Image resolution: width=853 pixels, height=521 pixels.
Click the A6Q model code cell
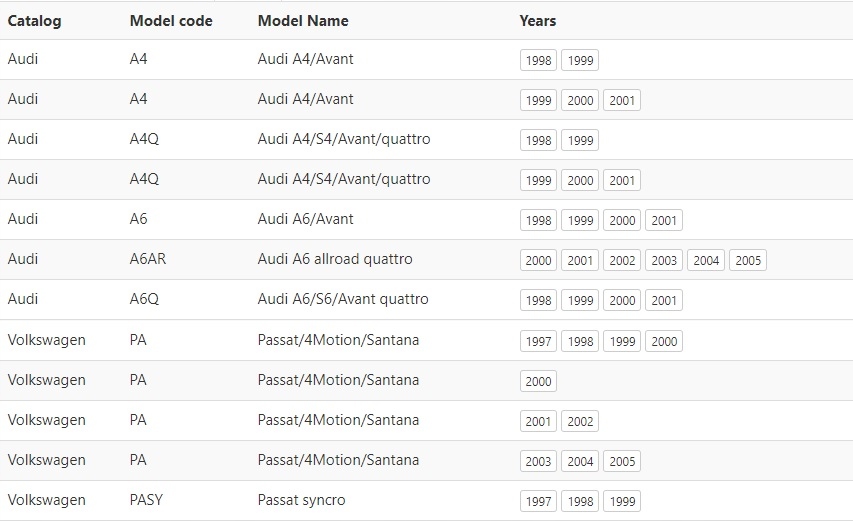(144, 299)
